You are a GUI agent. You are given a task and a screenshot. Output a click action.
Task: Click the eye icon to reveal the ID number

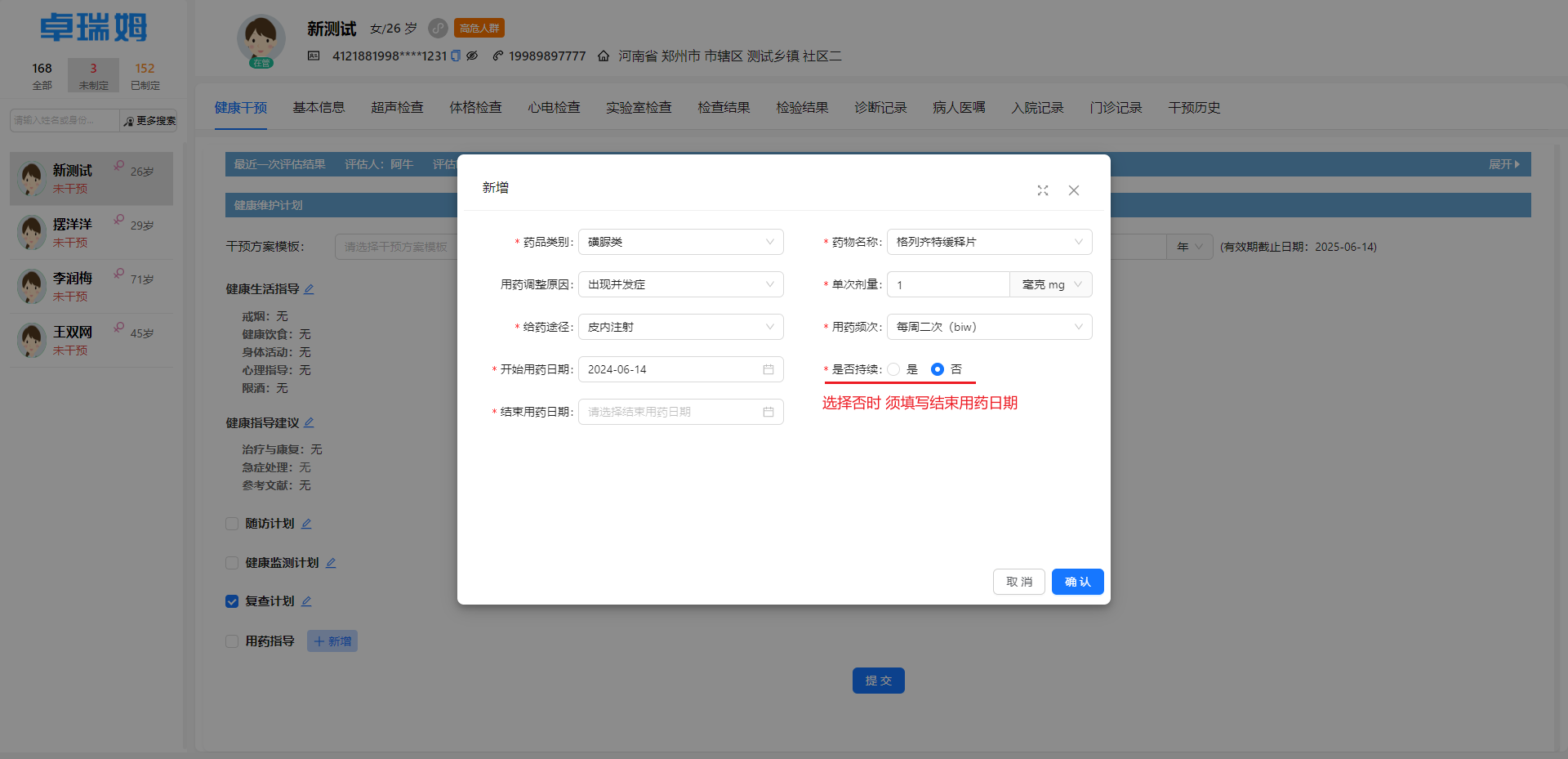pyautogui.click(x=472, y=56)
